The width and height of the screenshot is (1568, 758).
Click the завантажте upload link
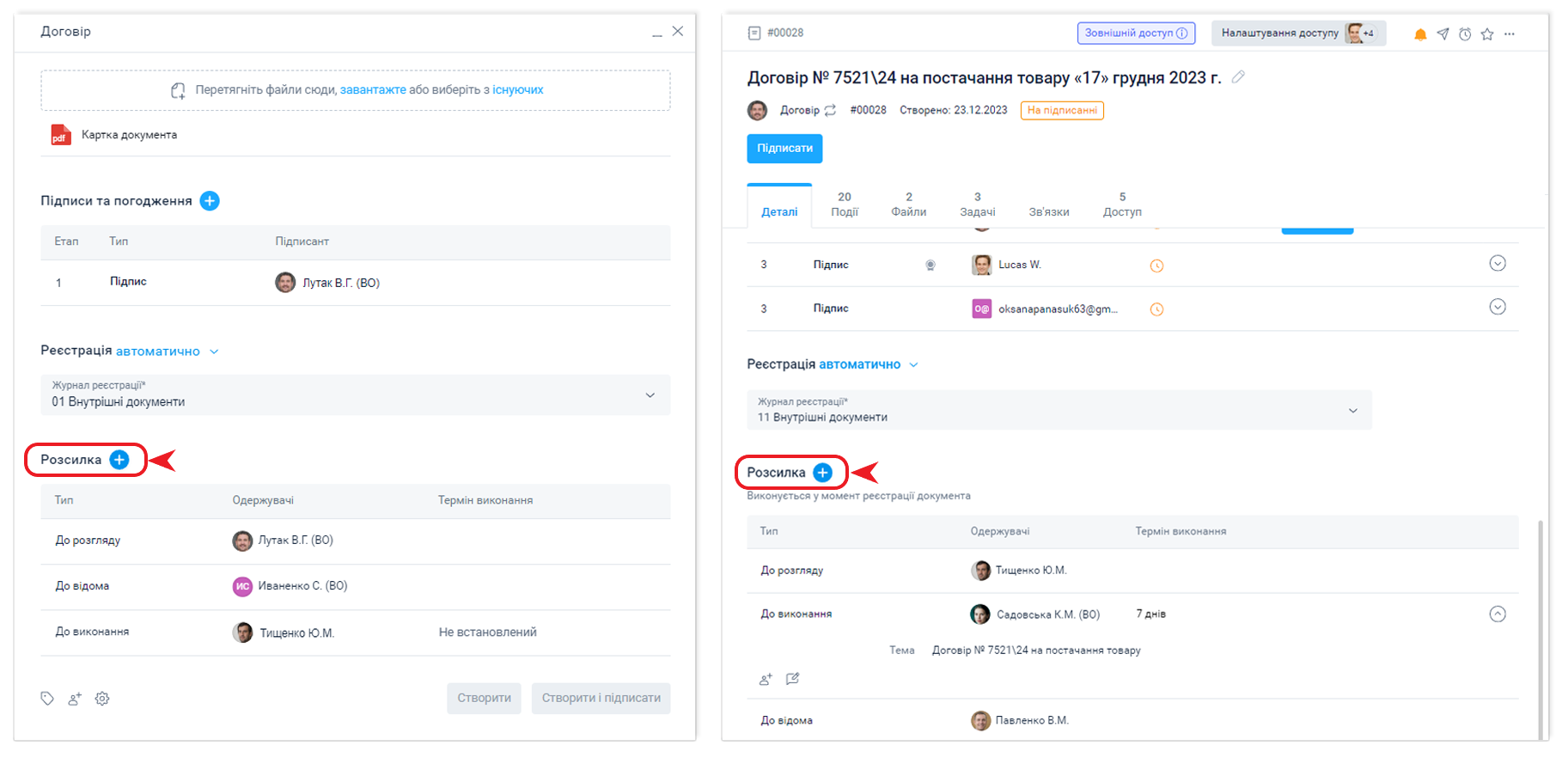tap(373, 90)
